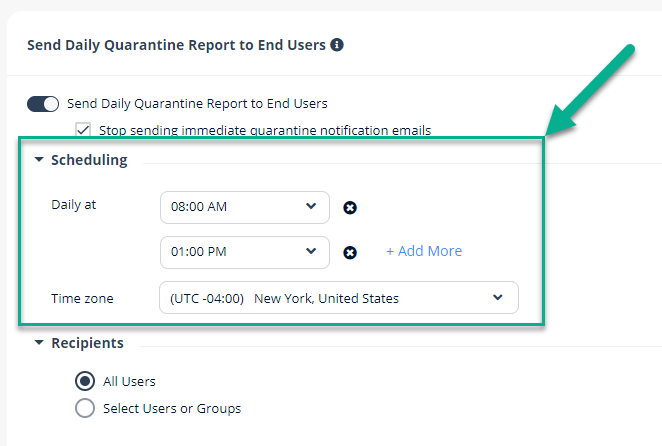This screenshot has height=446, width=662.
Task: Open the Time zone New York dropdown
Action: [339, 298]
